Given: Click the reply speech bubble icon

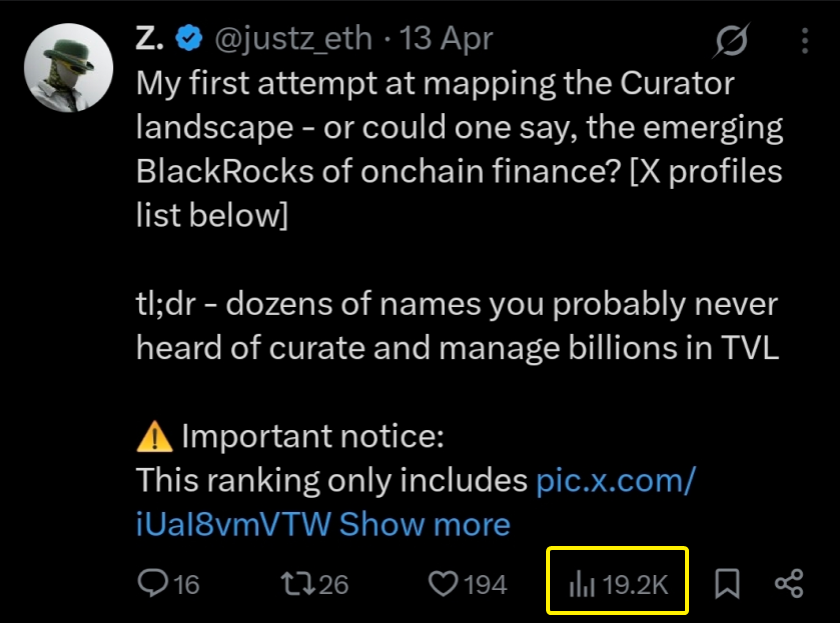Looking at the screenshot, I should click(153, 584).
